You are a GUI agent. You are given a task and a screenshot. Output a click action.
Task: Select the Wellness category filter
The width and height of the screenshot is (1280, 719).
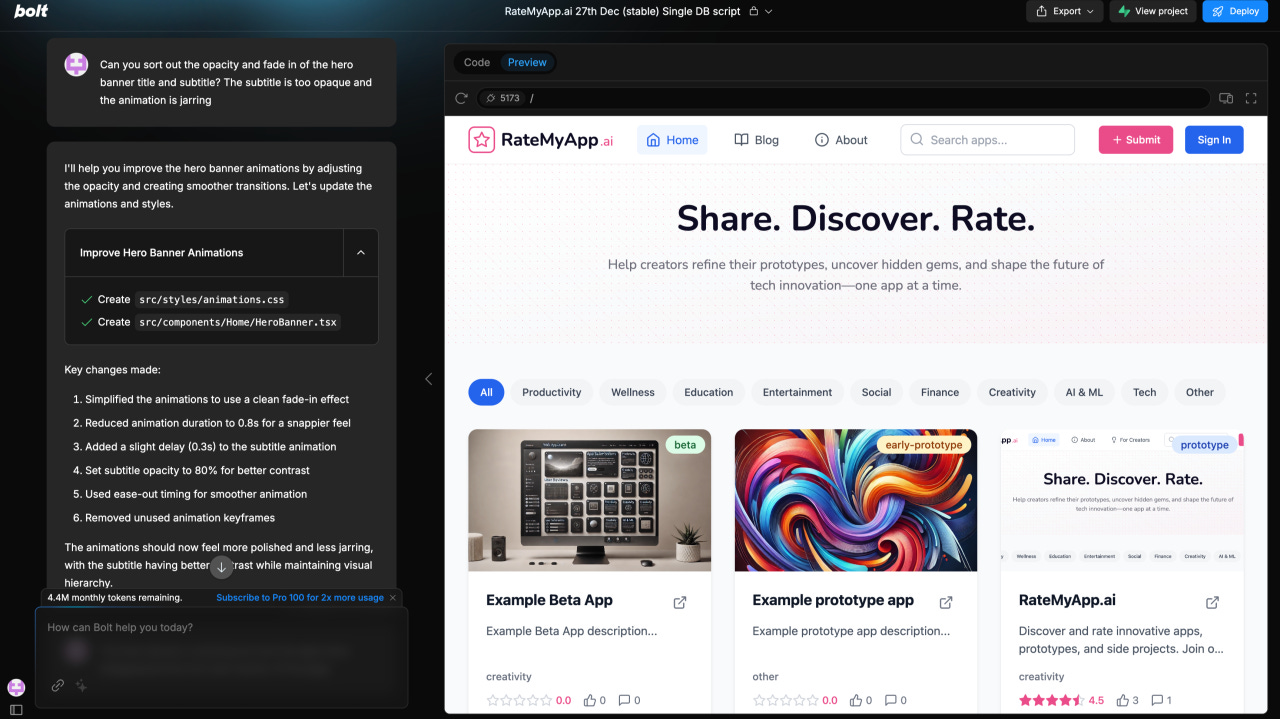[x=633, y=392]
